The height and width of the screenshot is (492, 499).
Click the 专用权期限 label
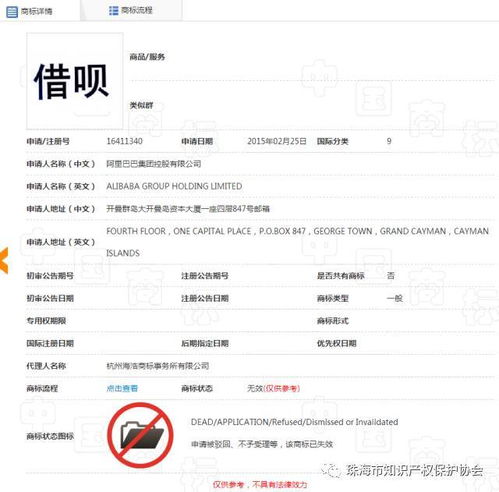coord(46,321)
